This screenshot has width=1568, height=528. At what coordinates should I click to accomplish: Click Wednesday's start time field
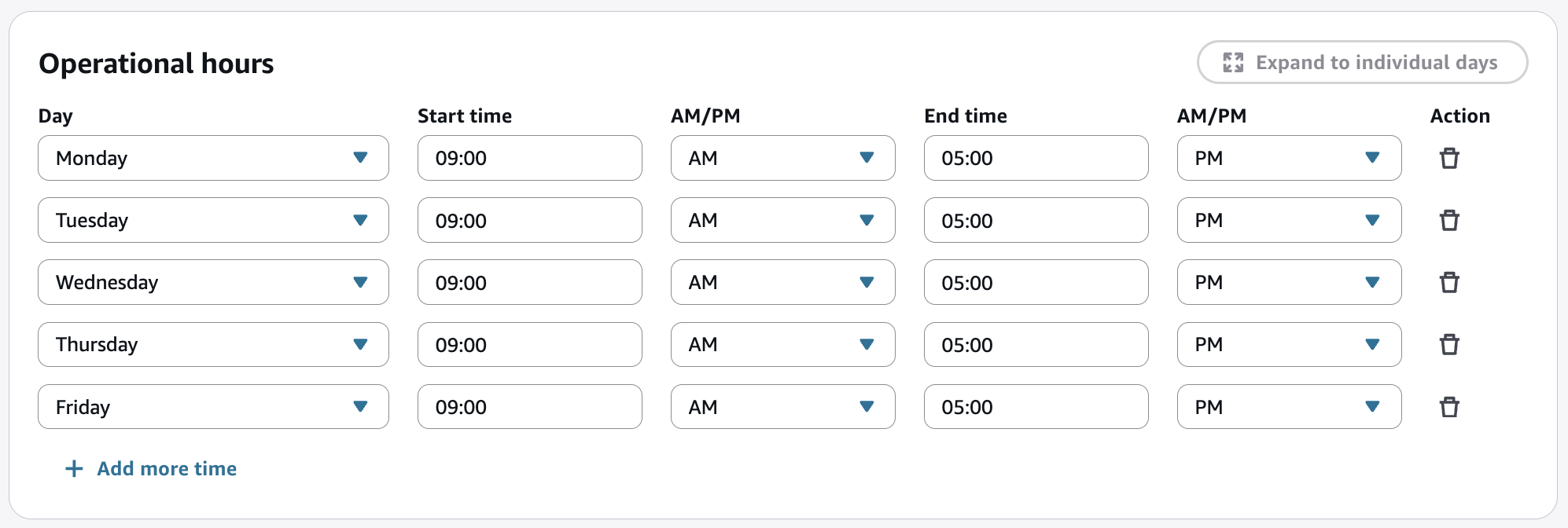(x=529, y=282)
